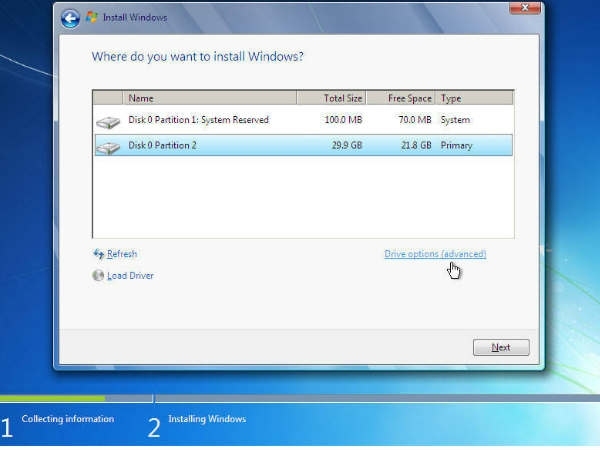600x450 pixels.
Task: Sort by the Type column header
Action: pos(474,98)
